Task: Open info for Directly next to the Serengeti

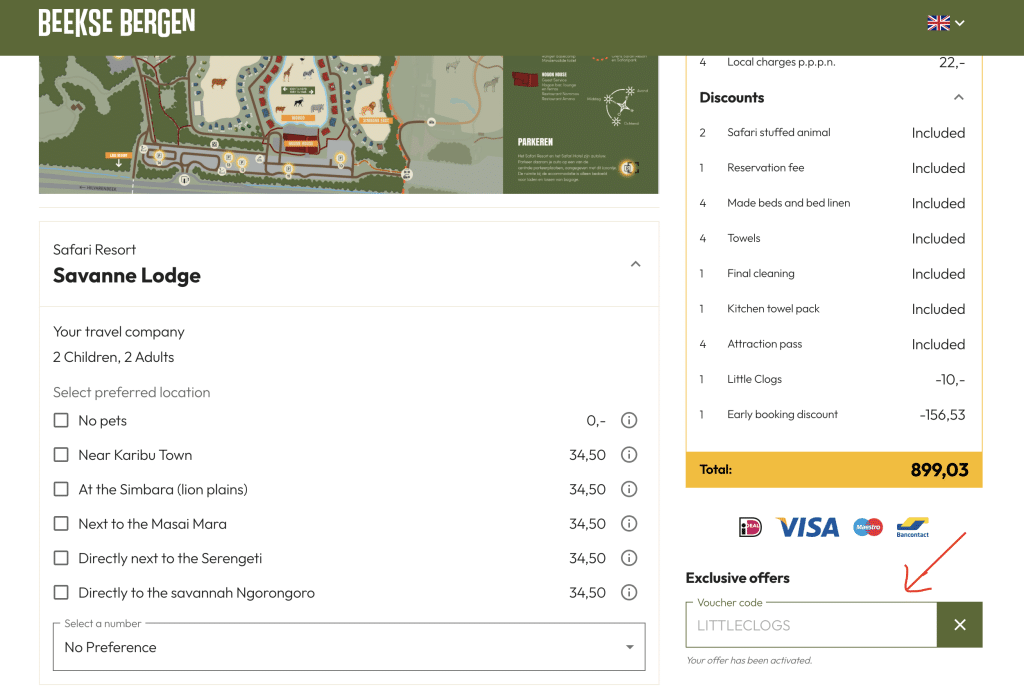Action: [x=629, y=558]
